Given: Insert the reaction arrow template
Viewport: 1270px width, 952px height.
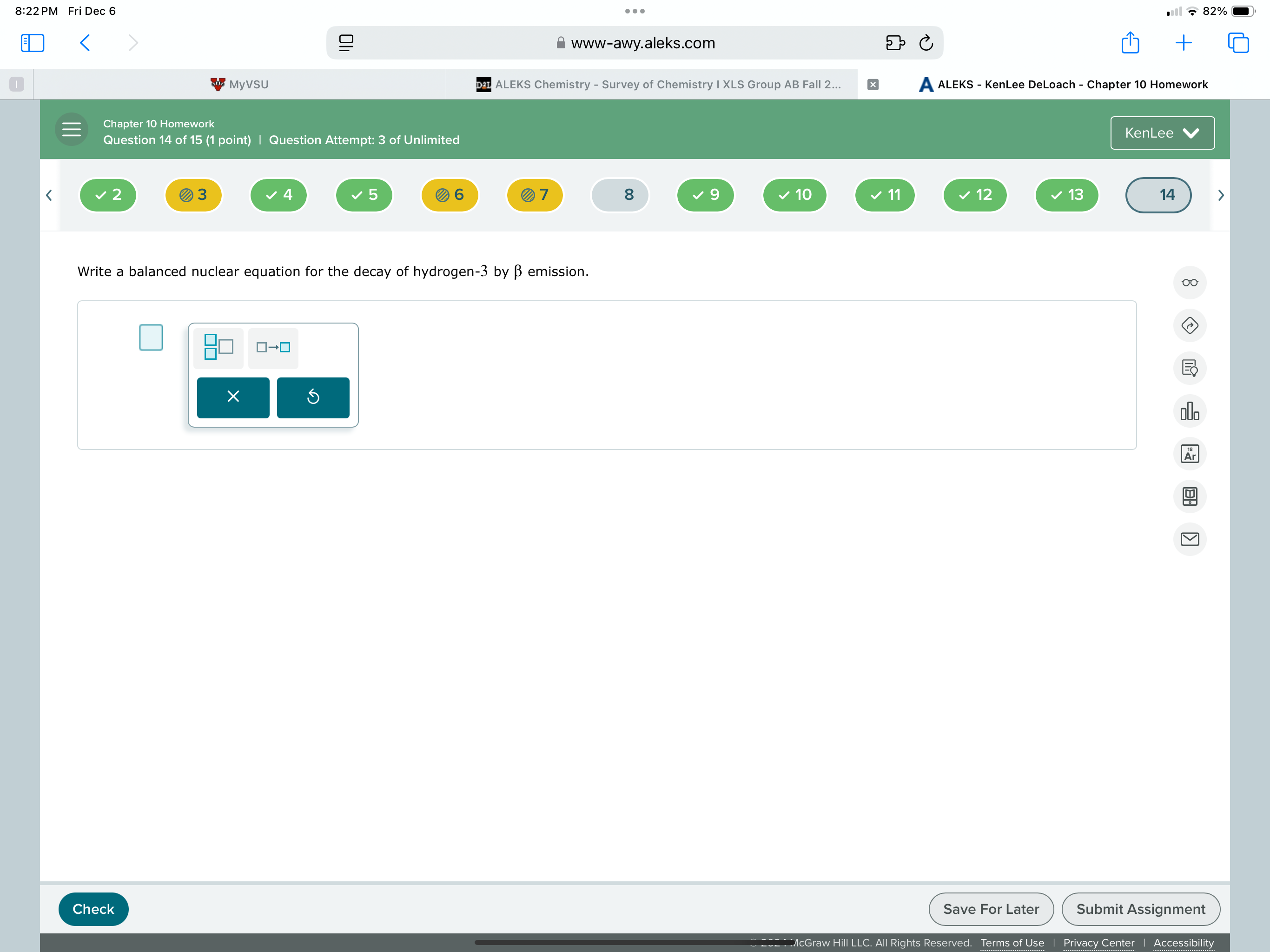Looking at the screenshot, I should tap(273, 347).
